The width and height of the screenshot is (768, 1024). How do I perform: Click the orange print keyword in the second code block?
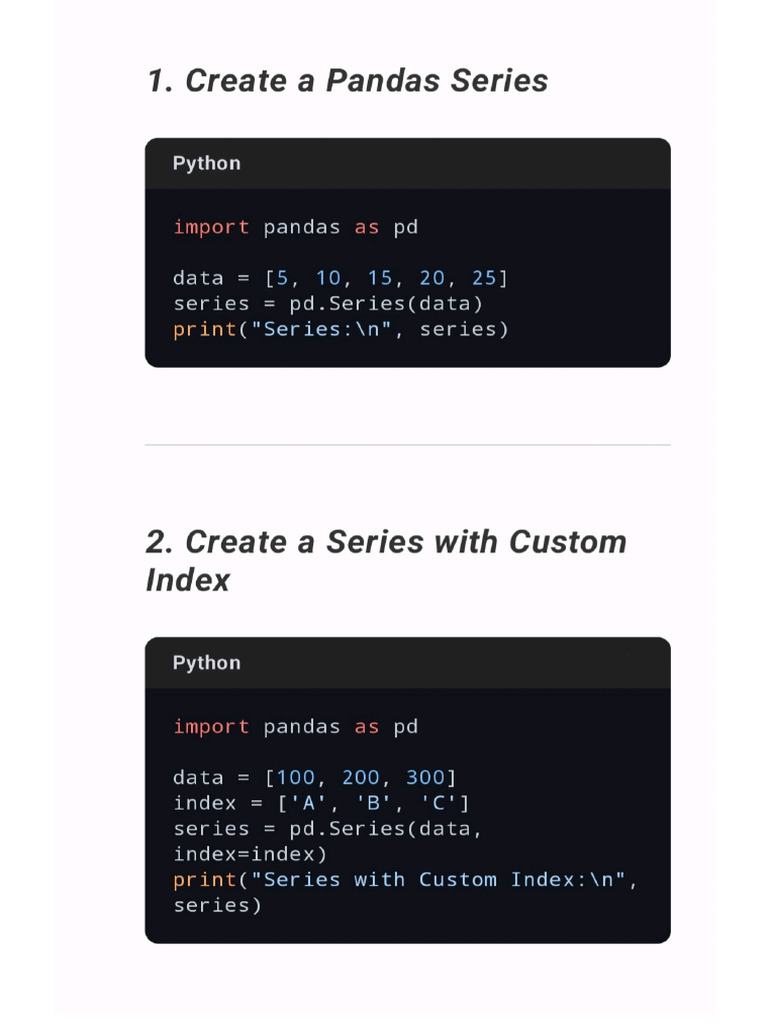198,880
